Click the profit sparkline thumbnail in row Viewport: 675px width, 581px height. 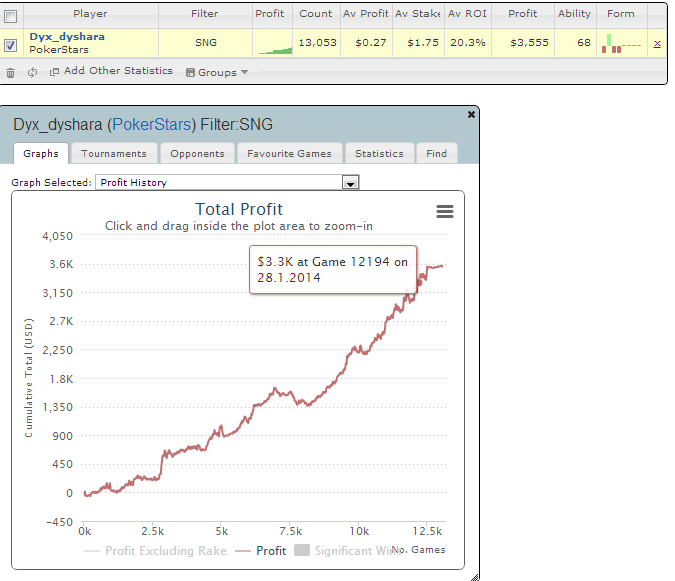(x=276, y=51)
